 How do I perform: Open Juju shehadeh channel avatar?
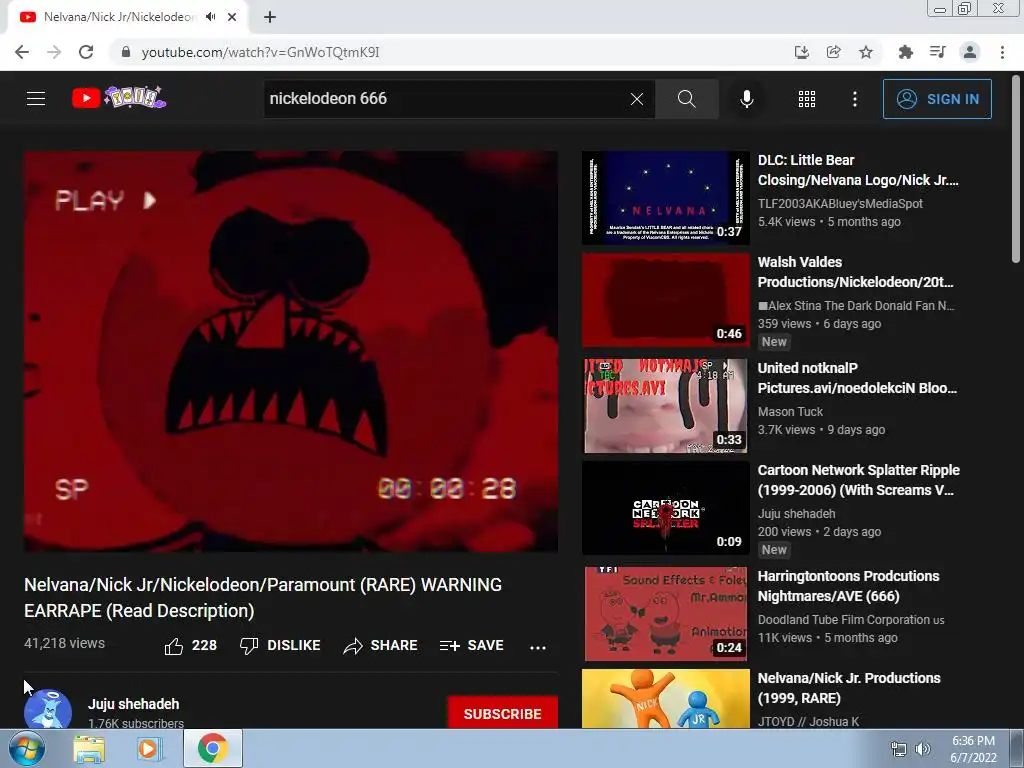48,711
